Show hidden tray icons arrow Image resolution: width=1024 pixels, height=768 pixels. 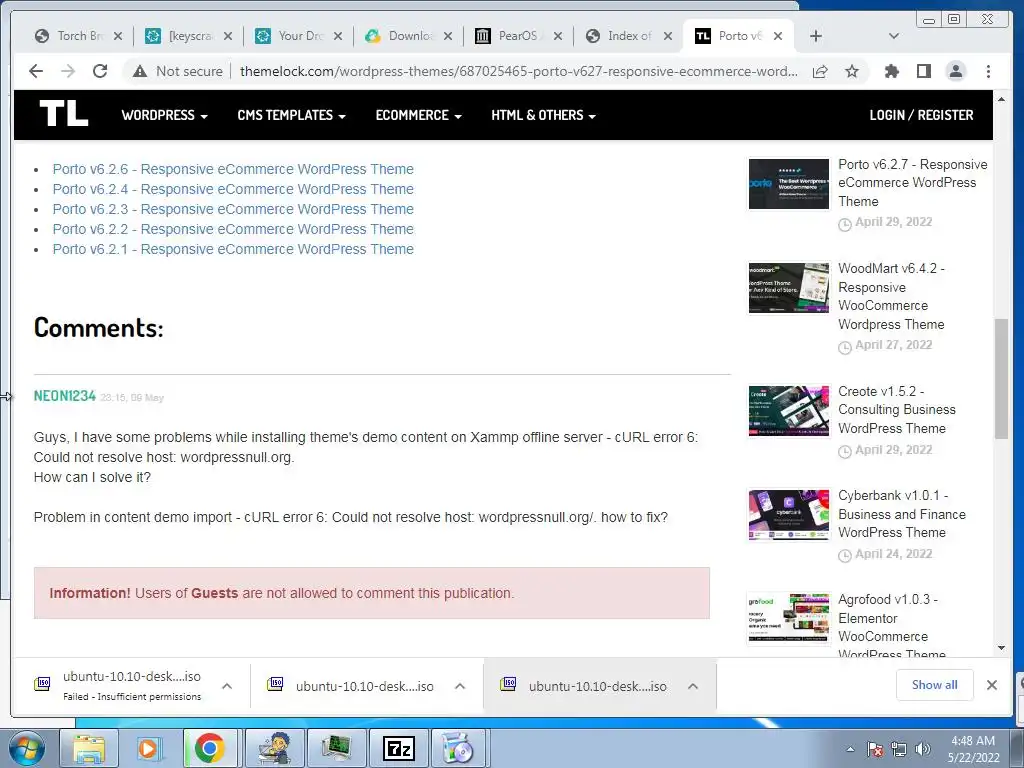click(850, 749)
